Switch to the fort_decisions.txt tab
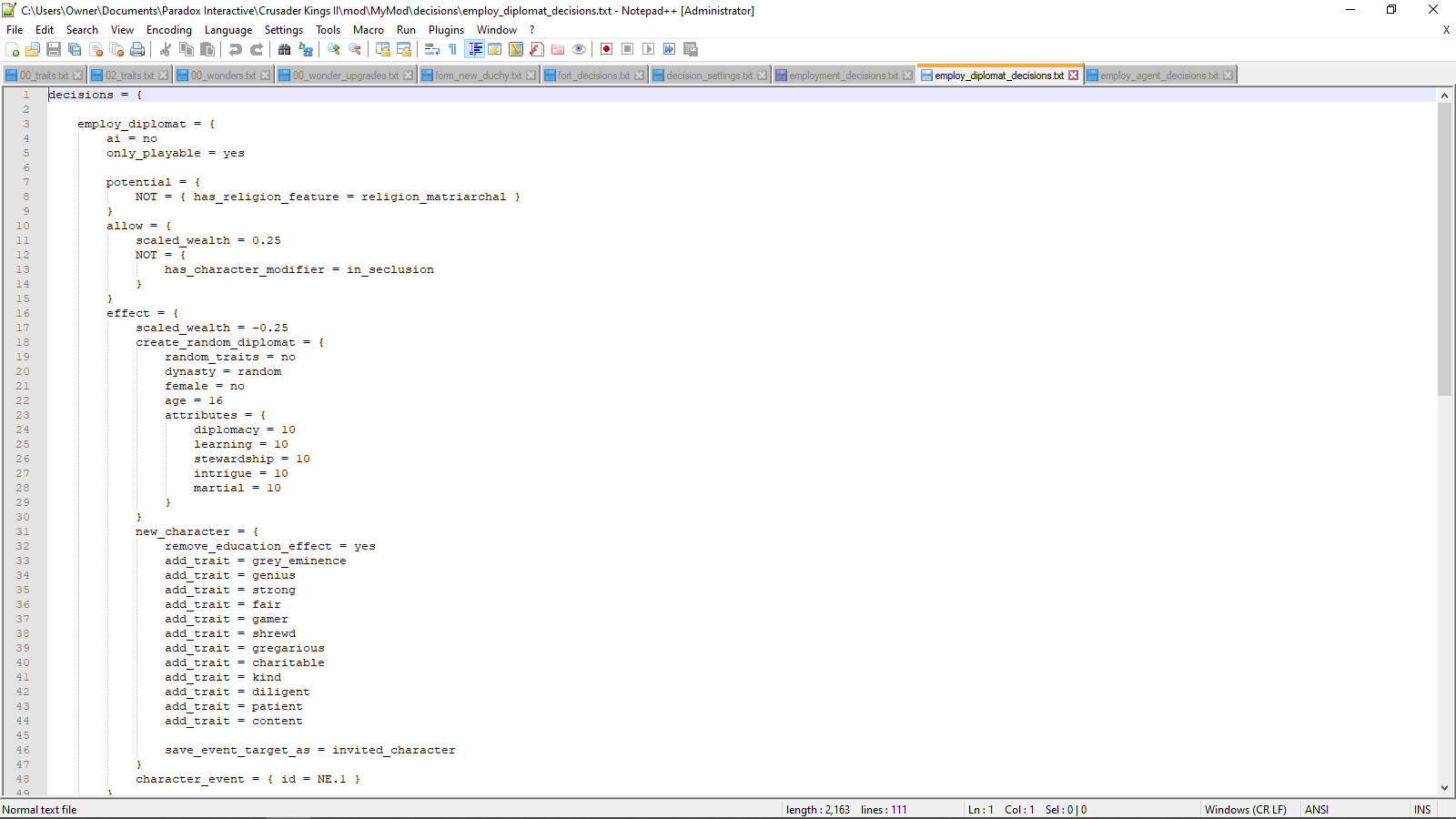This screenshot has height=819, width=1456. (x=593, y=76)
